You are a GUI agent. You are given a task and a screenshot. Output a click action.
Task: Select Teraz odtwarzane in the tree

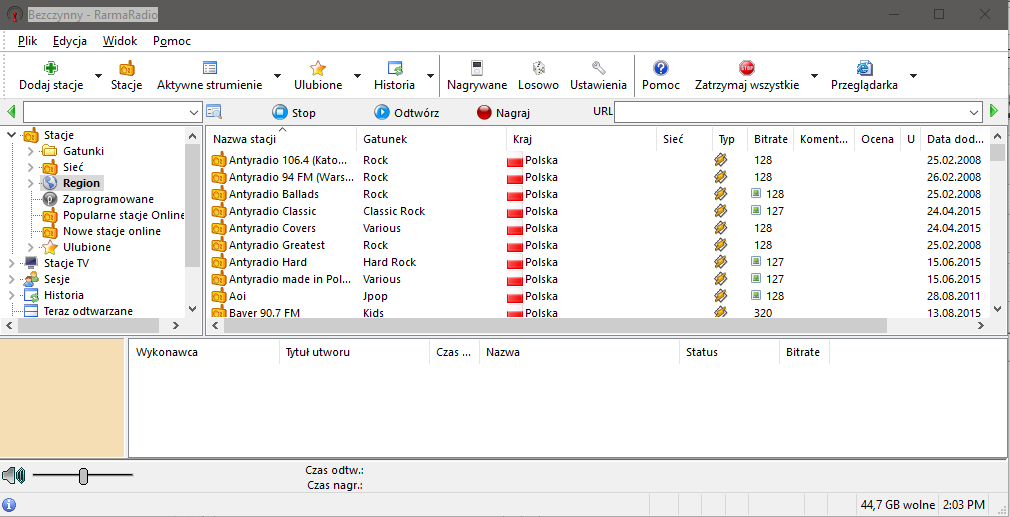pos(88,312)
